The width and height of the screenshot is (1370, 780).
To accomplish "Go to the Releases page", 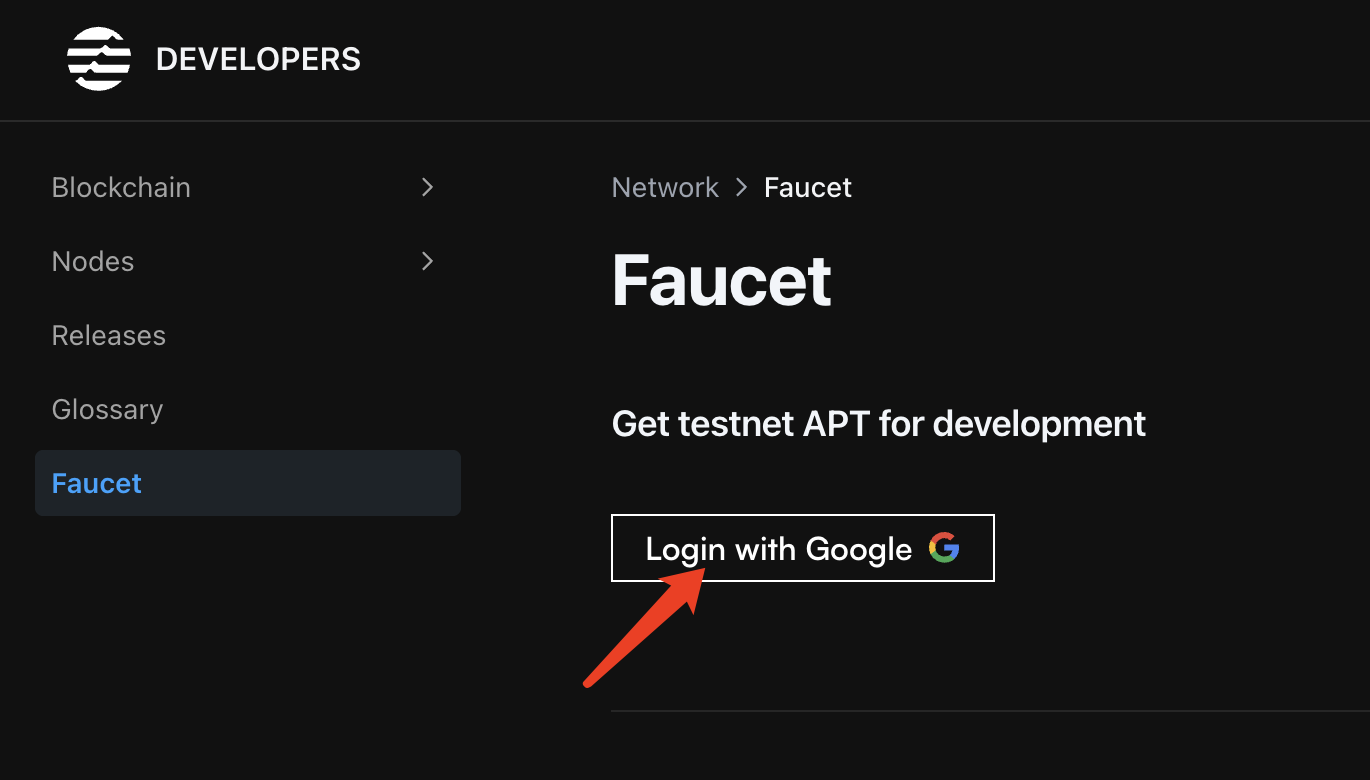I will [x=108, y=335].
